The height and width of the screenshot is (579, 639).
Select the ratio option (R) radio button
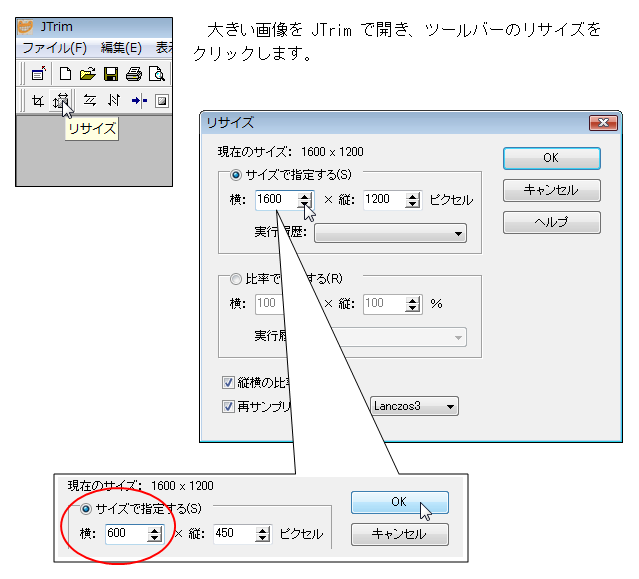tap(237, 279)
